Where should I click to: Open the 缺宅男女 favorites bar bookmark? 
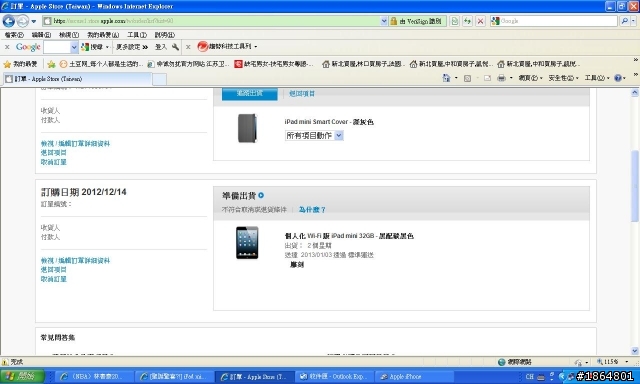pyautogui.click(x=274, y=64)
